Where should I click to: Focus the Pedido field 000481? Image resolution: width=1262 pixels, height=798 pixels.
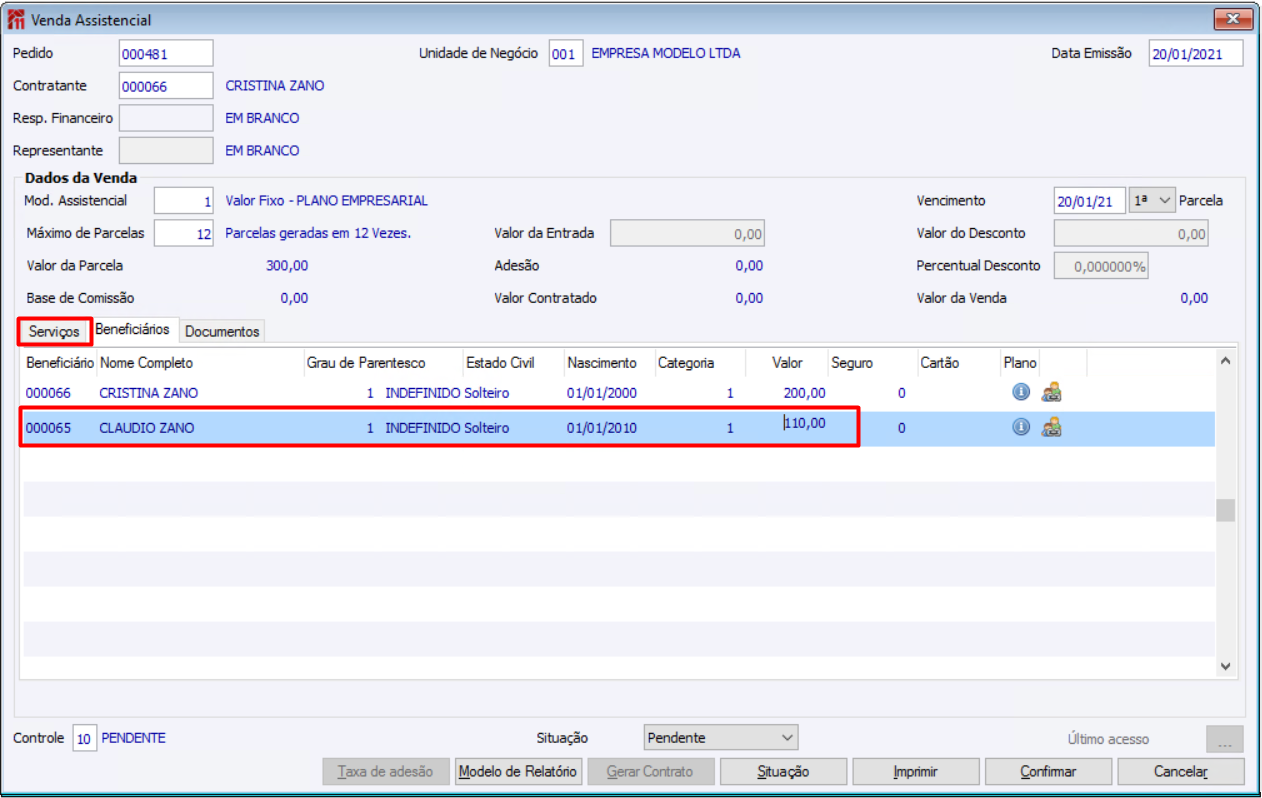[166, 53]
